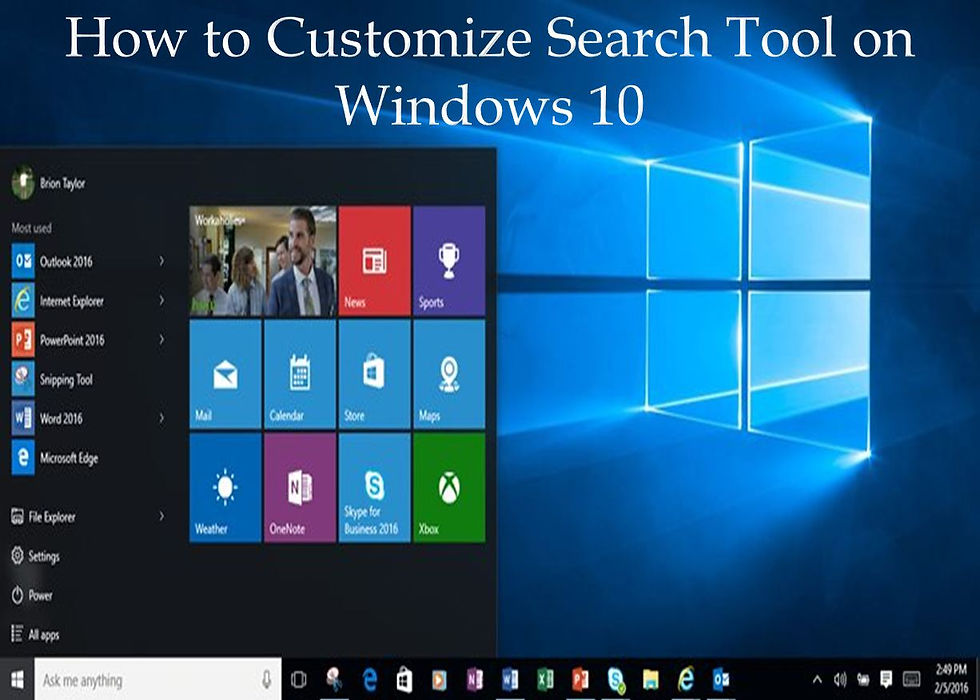
Task: Show hidden system tray icons
Action: click(x=817, y=679)
